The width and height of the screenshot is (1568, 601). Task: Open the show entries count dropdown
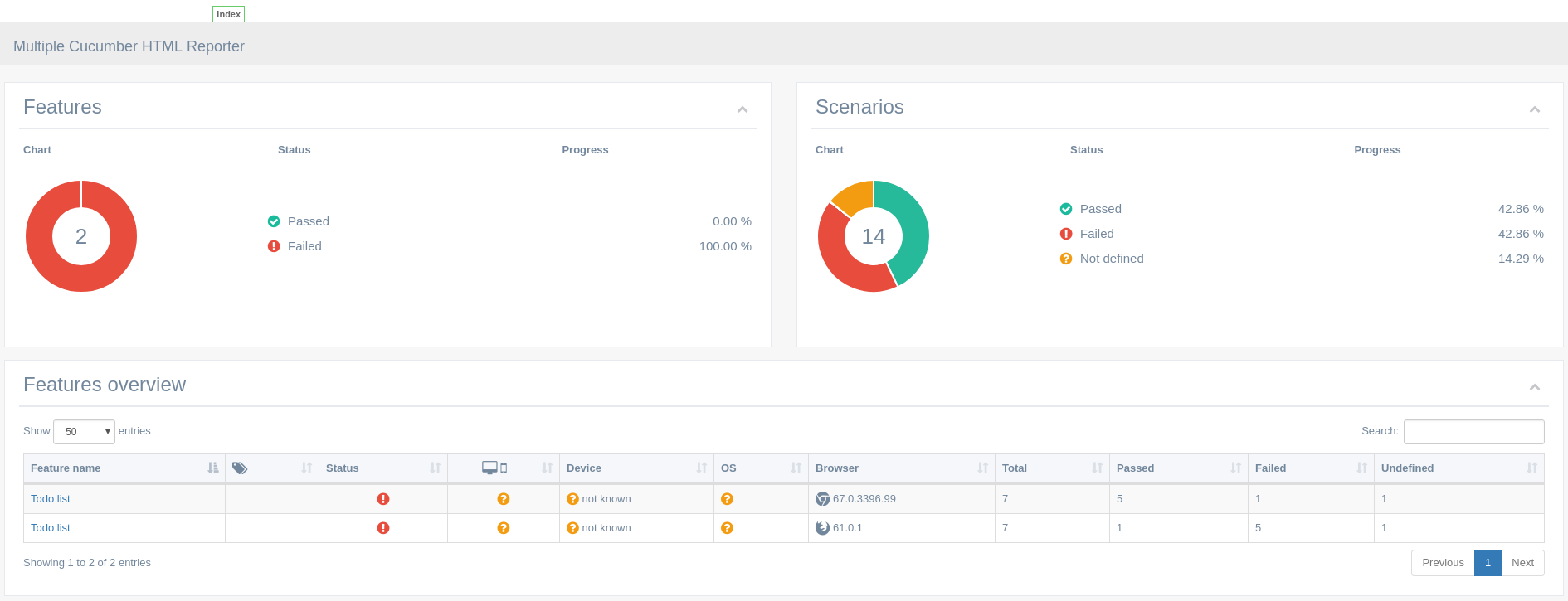point(84,432)
